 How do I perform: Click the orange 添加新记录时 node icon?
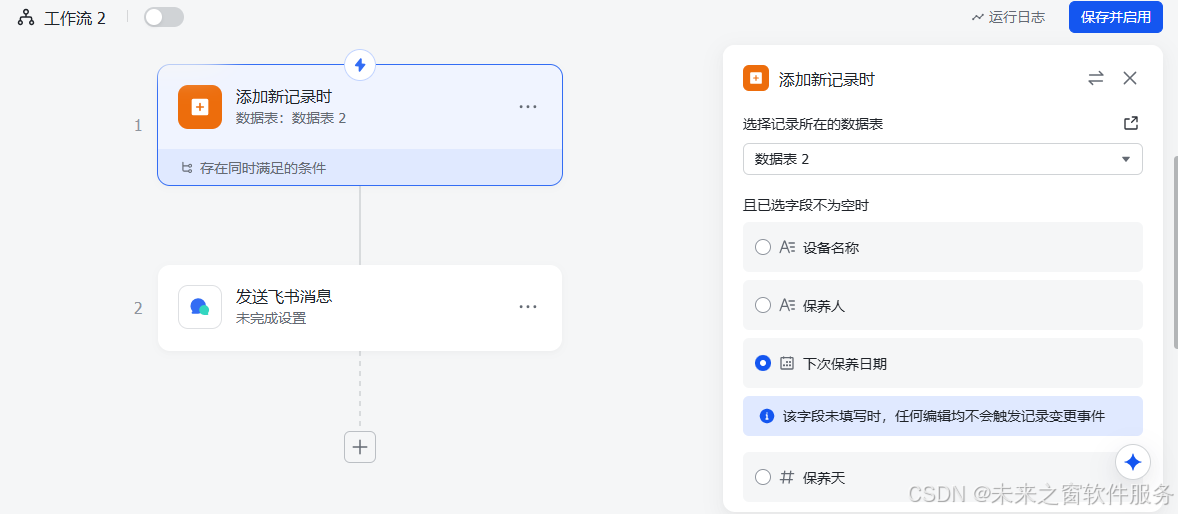200,107
